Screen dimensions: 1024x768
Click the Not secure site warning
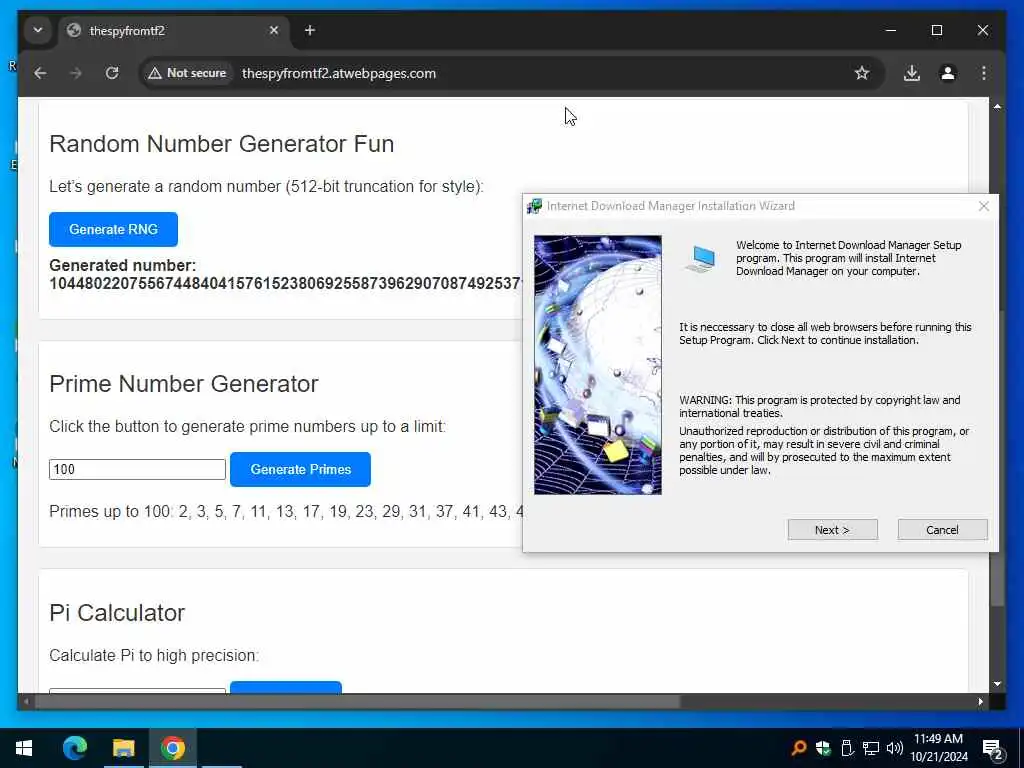(x=187, y=73)
